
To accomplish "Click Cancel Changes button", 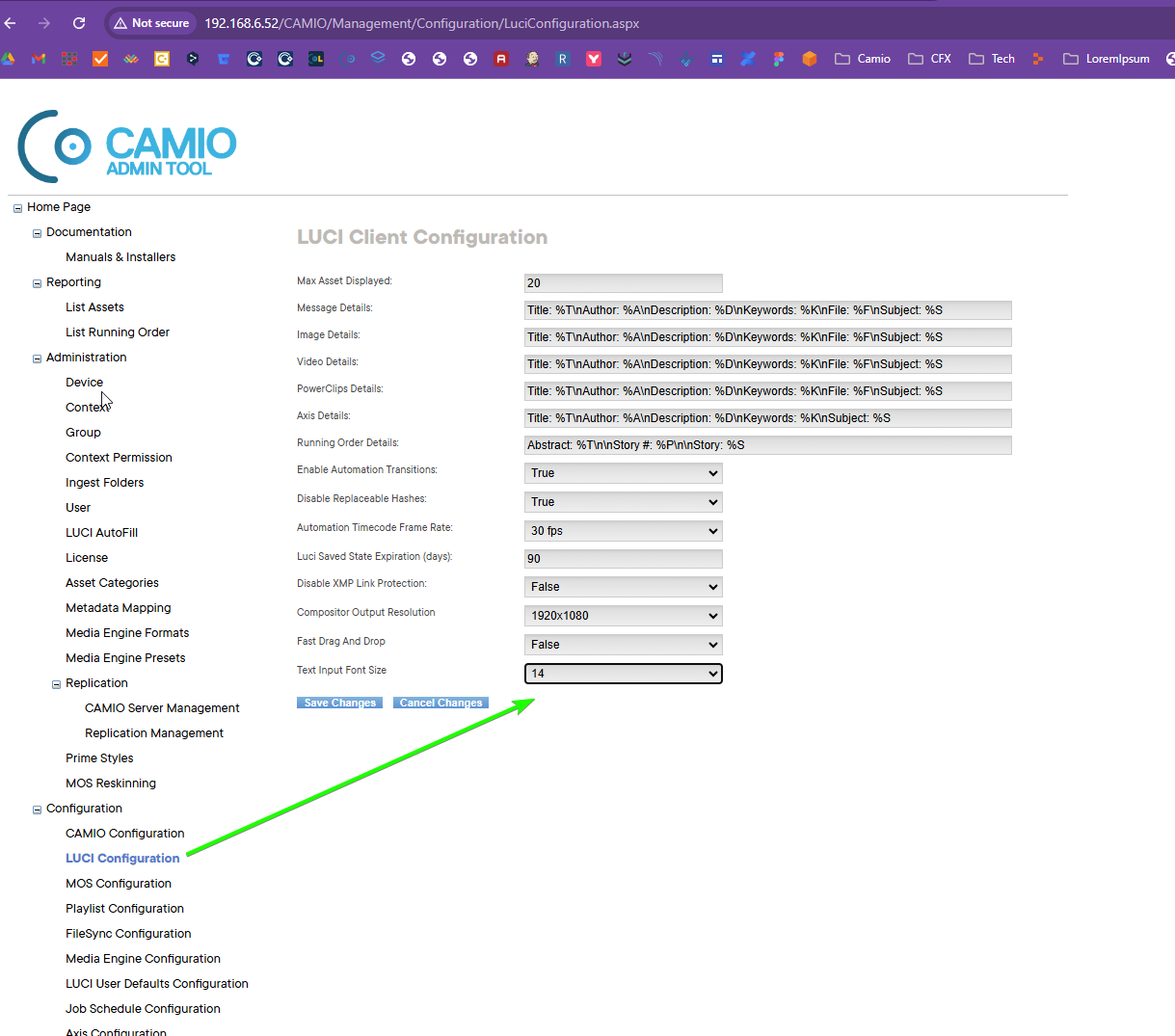I will pyautogui.click(x=441, y=703).
